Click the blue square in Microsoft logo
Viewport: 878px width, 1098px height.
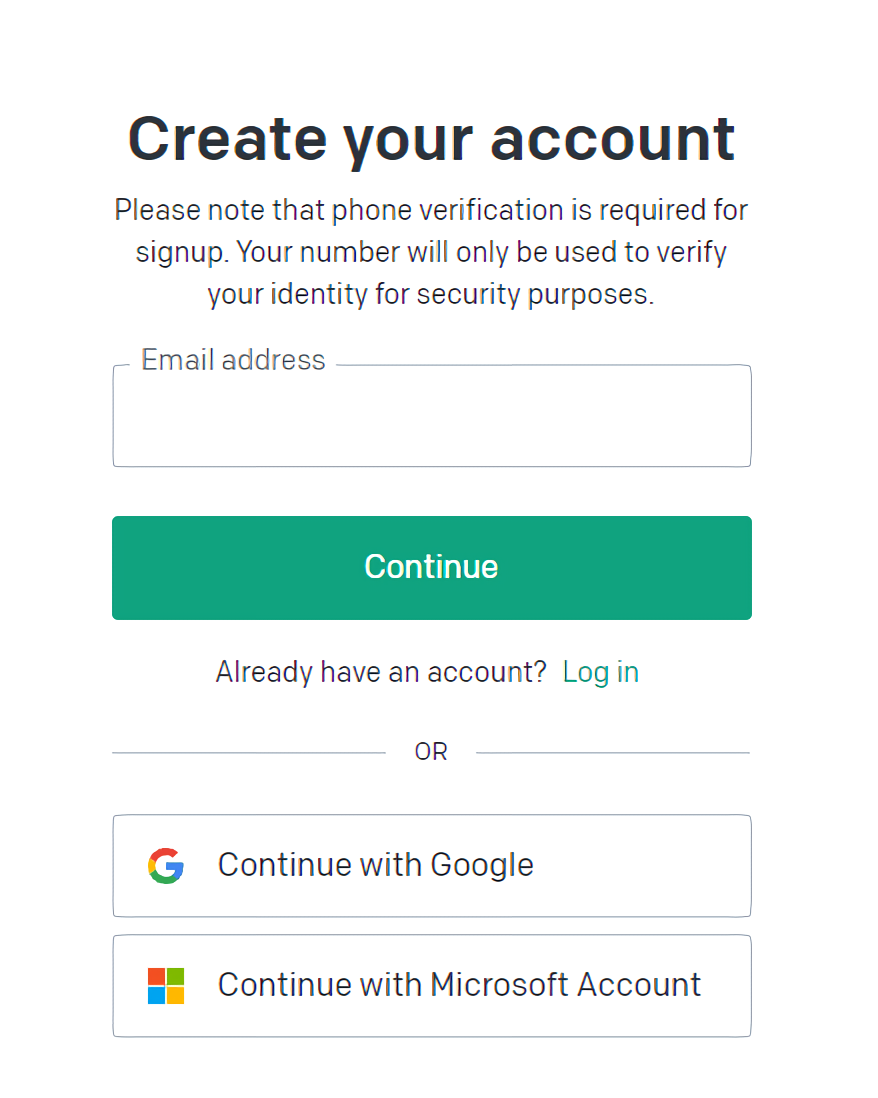click(x=156, y=995)
